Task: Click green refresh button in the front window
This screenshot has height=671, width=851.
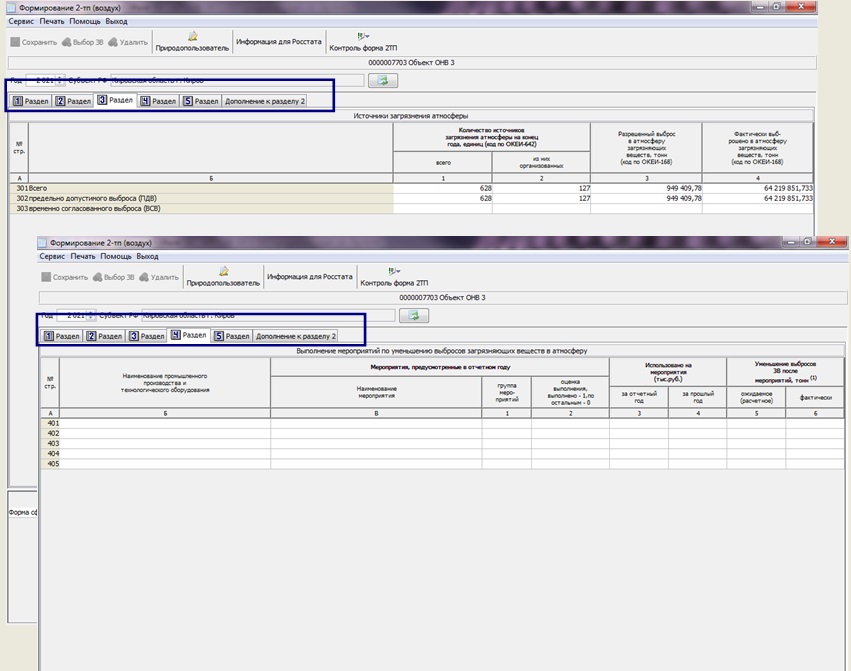Action: (x=414, y=316)
